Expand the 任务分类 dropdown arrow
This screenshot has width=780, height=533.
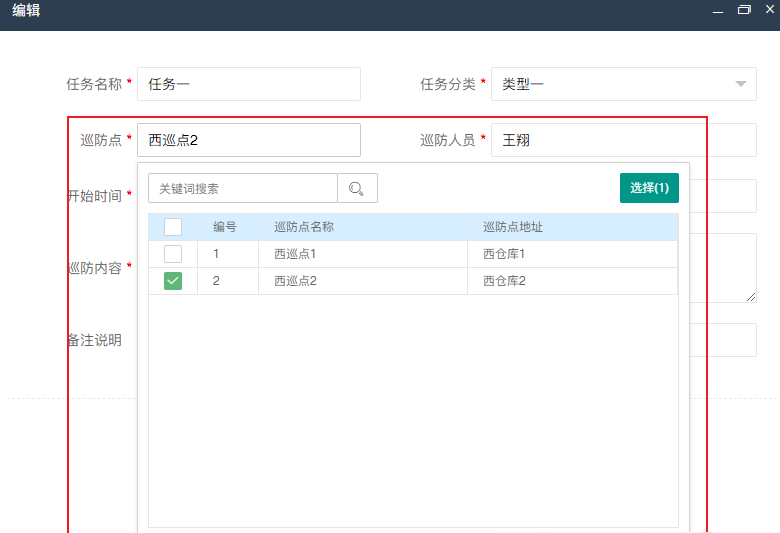point(740,84)
